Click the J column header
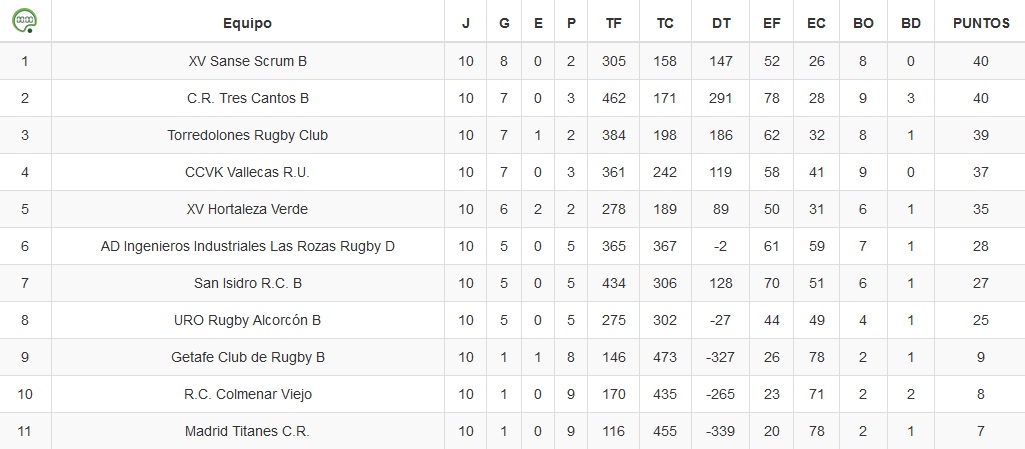This screenshot has height=449, width=1025. click(465, 24)
